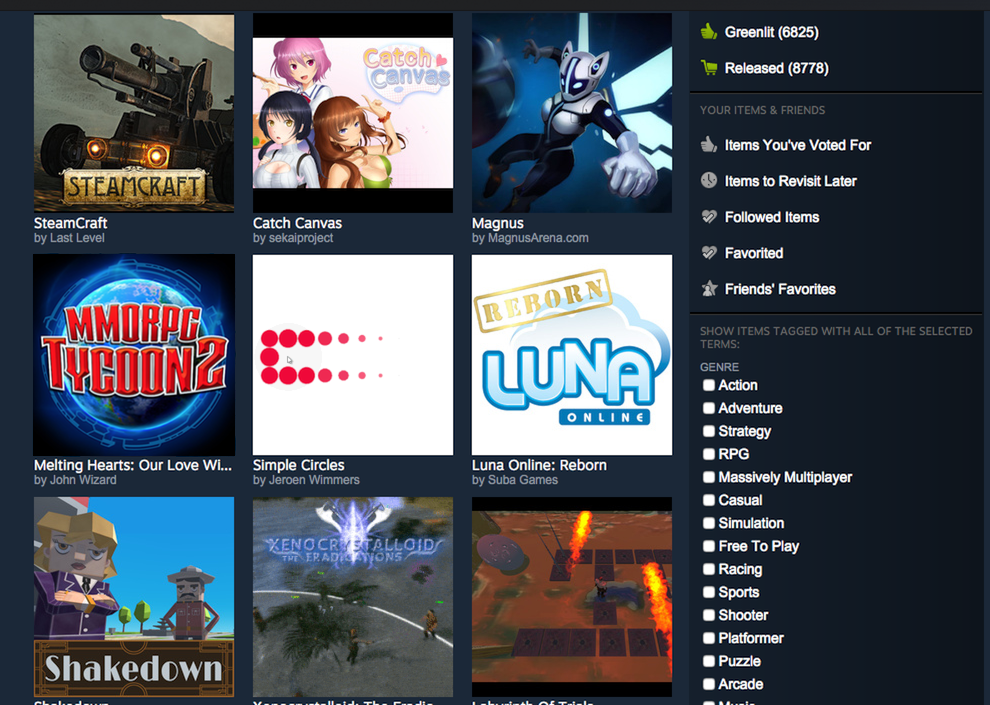Viewport: 990px width, 705px height.
Task: Toggle the Simulation genre checkbox
Action: 709,523
